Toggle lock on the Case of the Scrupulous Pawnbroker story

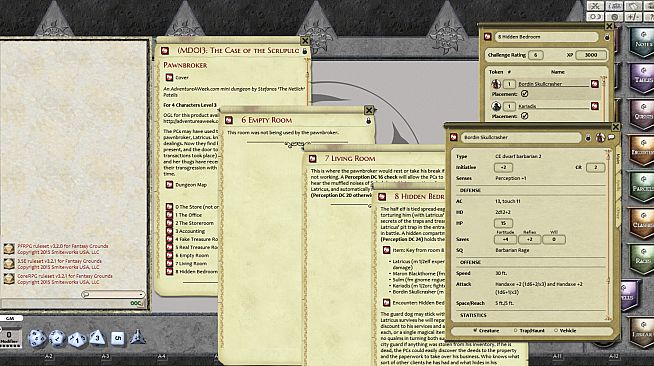305,51
